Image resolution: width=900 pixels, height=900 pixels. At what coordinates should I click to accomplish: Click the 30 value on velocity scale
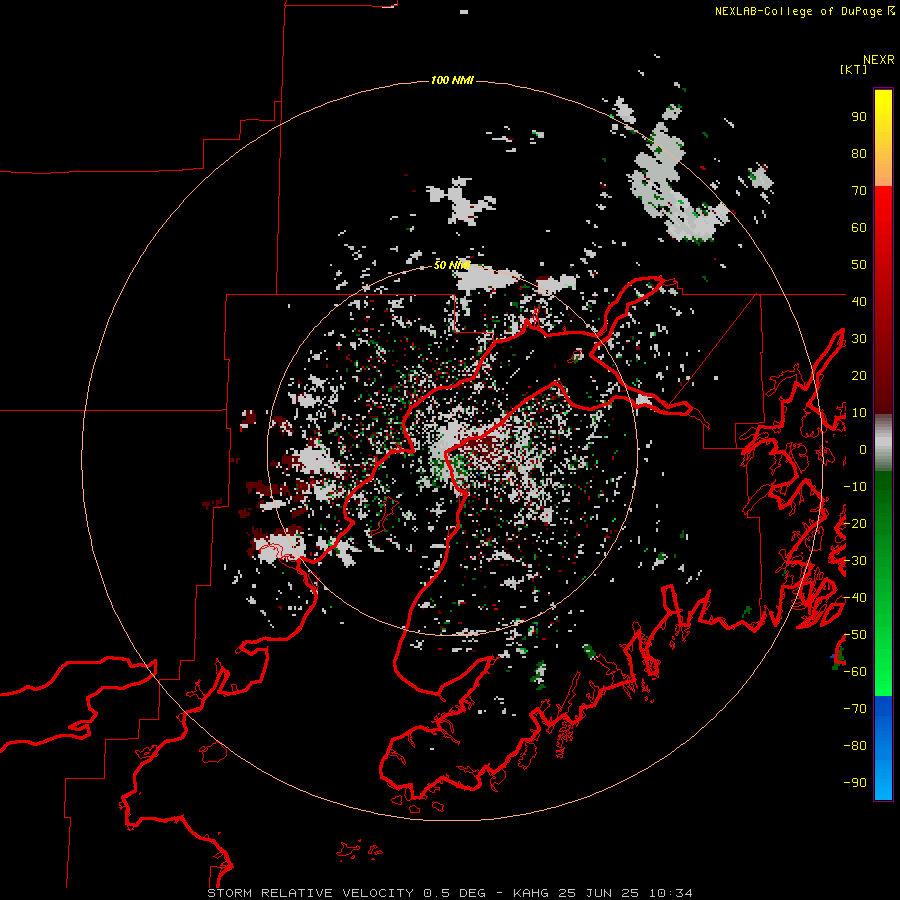[x=859, y=339]
